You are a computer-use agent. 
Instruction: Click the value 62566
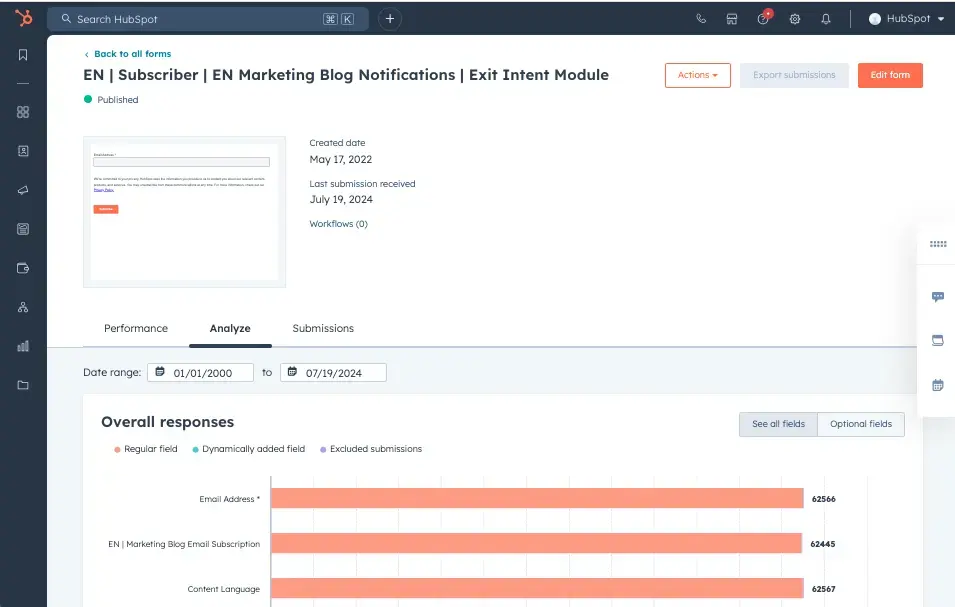823,499
